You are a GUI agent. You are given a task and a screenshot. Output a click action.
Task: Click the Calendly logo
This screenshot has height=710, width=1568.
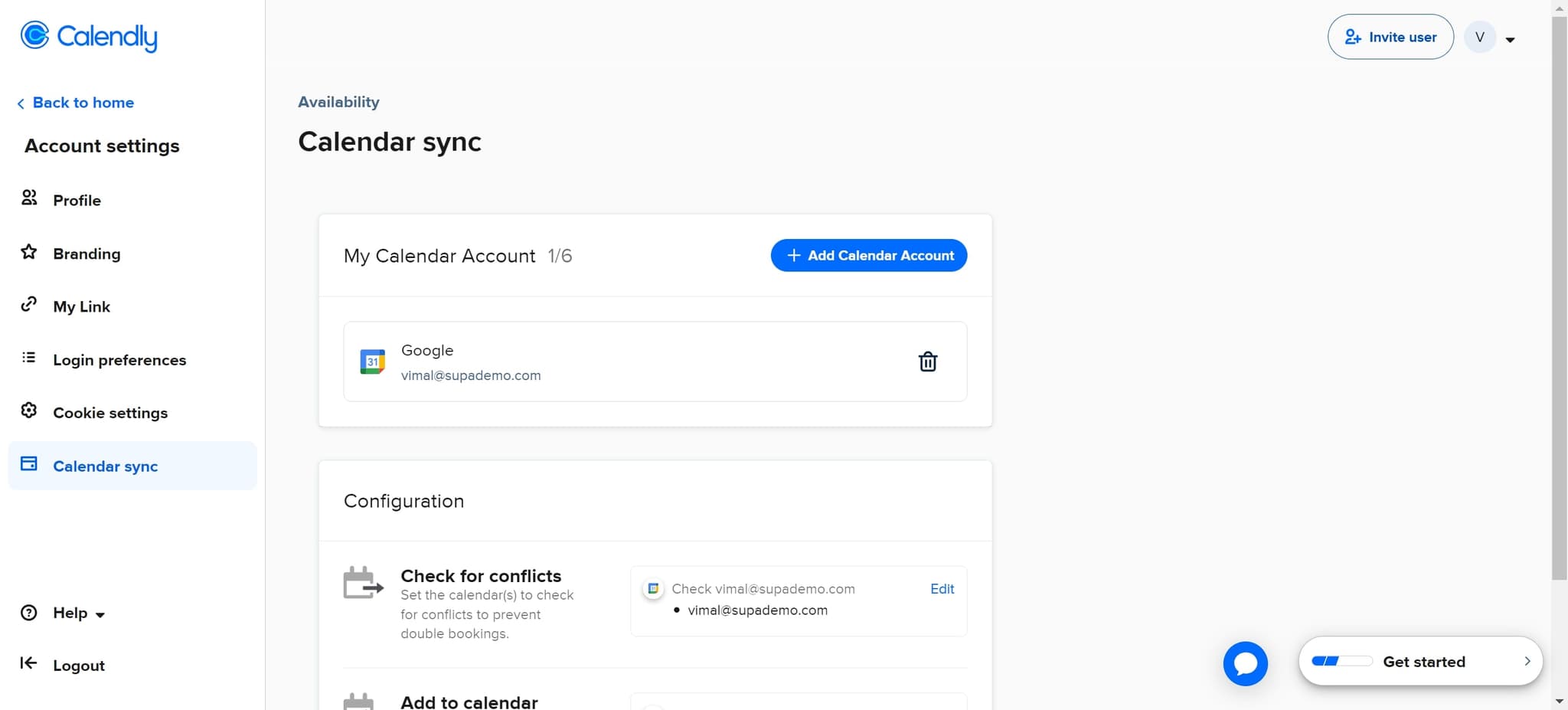(x=88, y=36)
